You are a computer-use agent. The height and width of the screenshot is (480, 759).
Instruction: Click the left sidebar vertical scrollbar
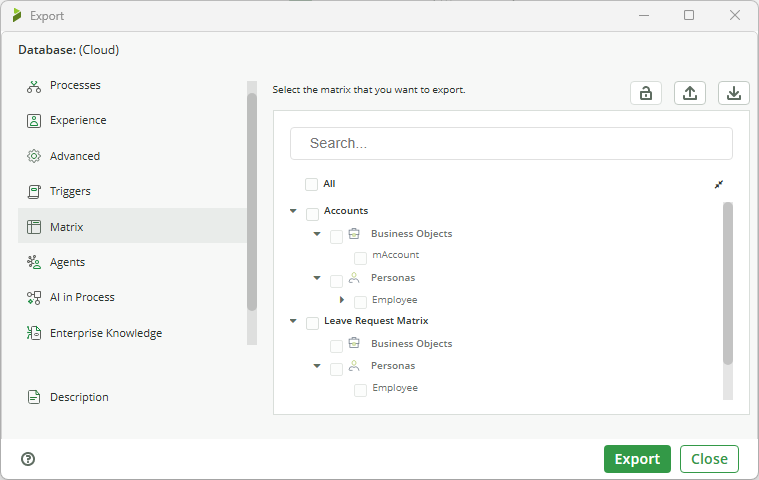click(252, 201)
